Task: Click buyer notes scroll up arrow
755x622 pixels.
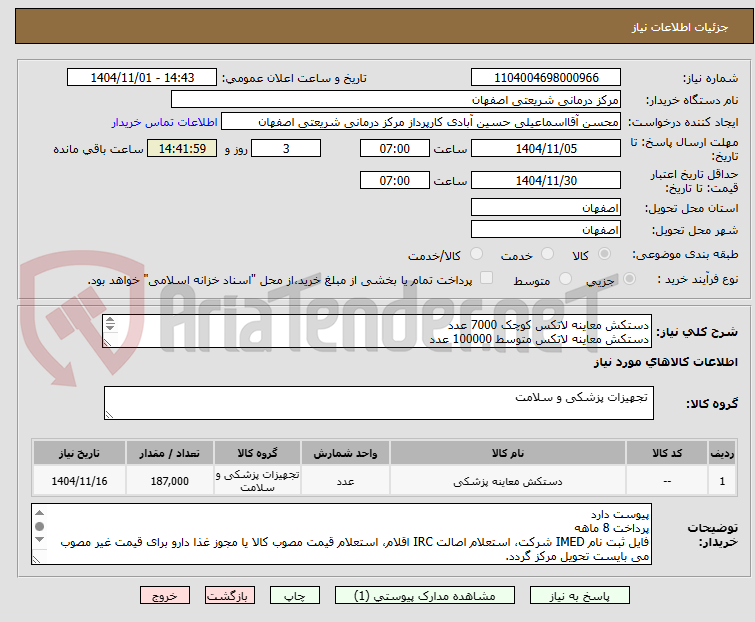Action: tap(40, 513)
